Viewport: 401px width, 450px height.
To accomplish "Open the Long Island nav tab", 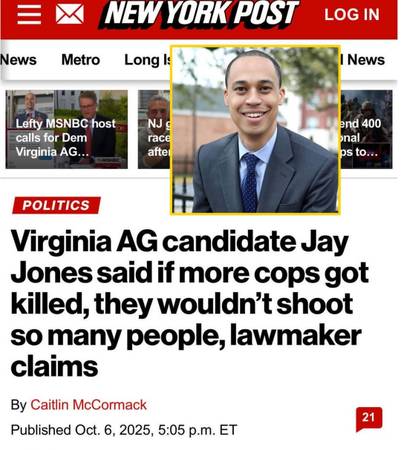I will (x=147, y=61).
